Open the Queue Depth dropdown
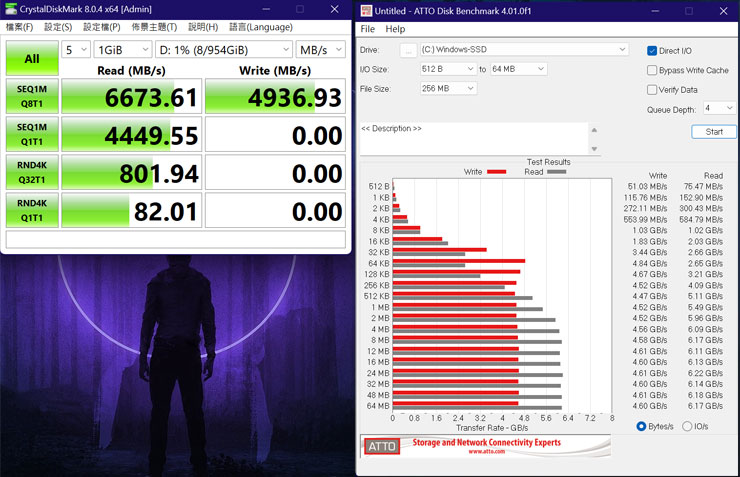 click(719, 108)
